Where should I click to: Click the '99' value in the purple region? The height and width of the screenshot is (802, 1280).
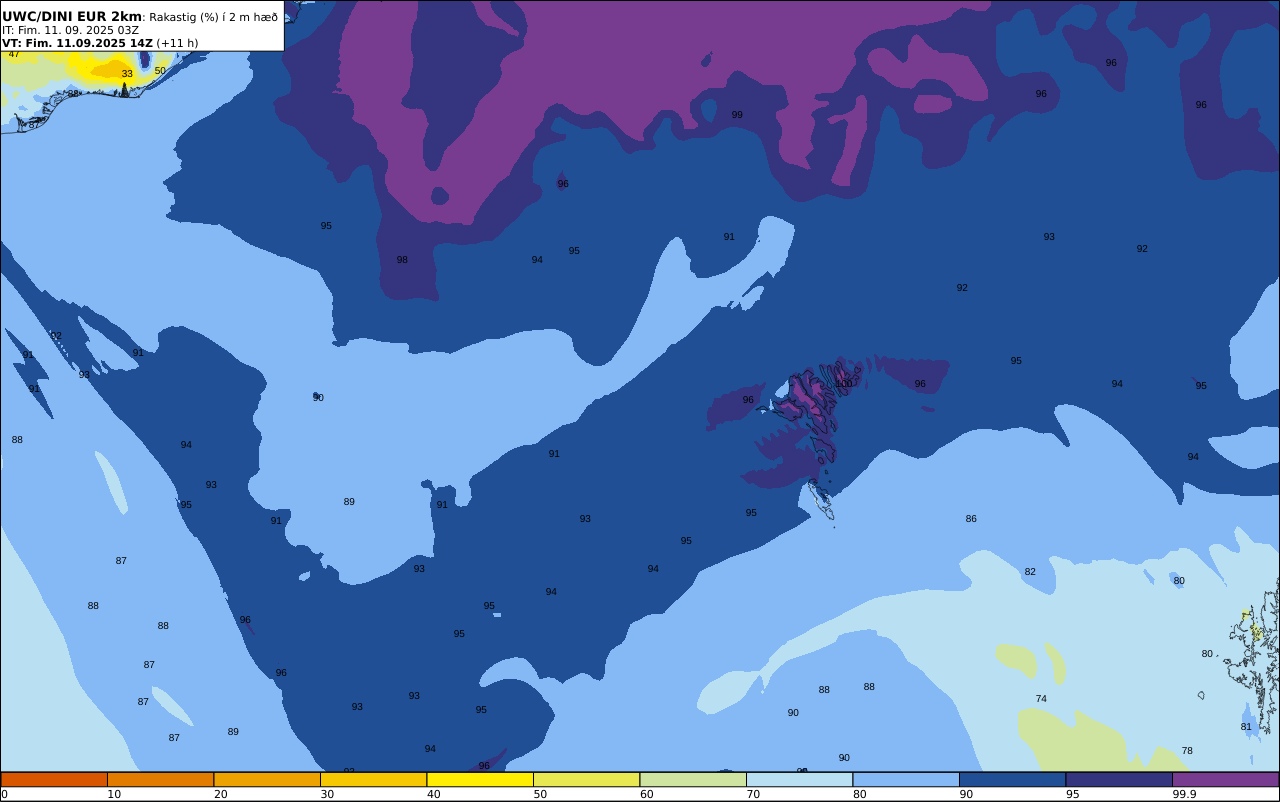(737, 115)
